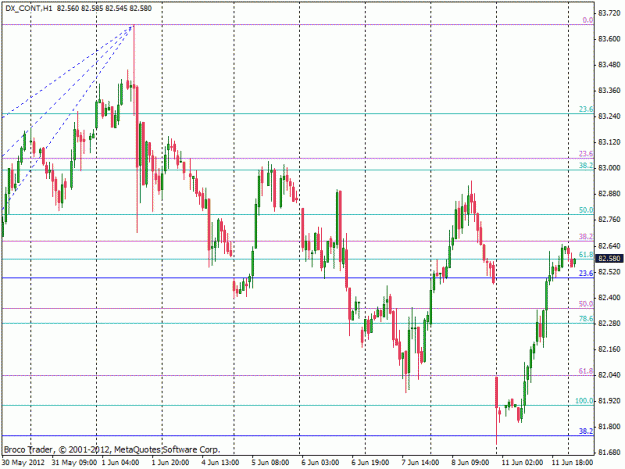625x469 pixels.
Task: Select the blue 38.2 Fibonacci label at bottom
Action: click(586, 431)
